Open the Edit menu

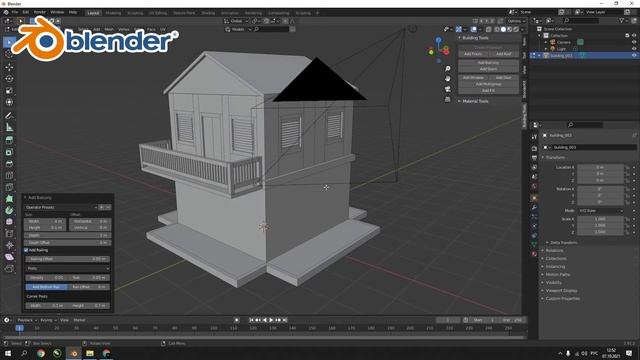pos(26,12)
